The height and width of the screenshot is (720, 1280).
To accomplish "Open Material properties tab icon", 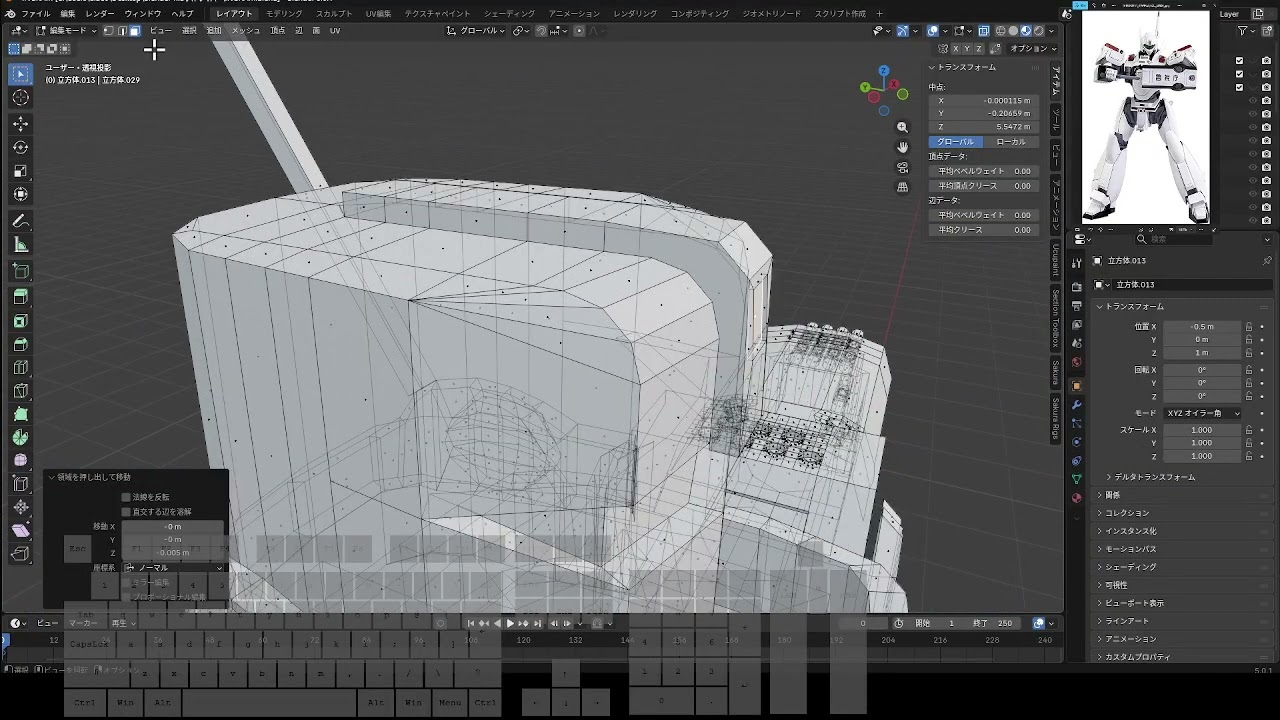I will click(1076, 497).
